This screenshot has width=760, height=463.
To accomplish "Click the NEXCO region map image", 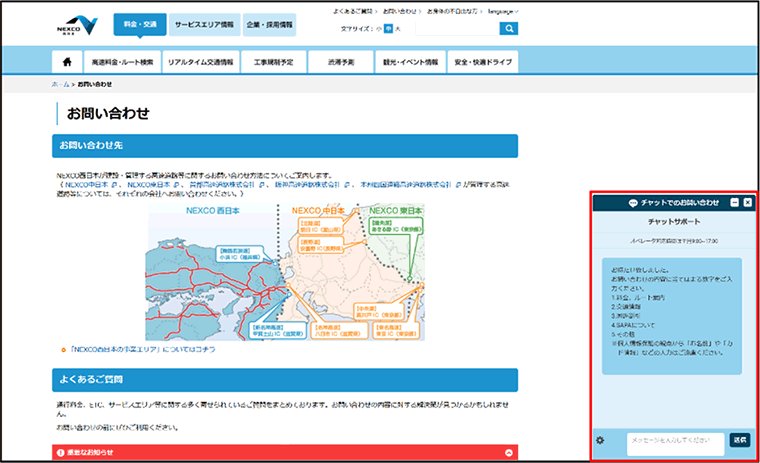I will (285, 271).
